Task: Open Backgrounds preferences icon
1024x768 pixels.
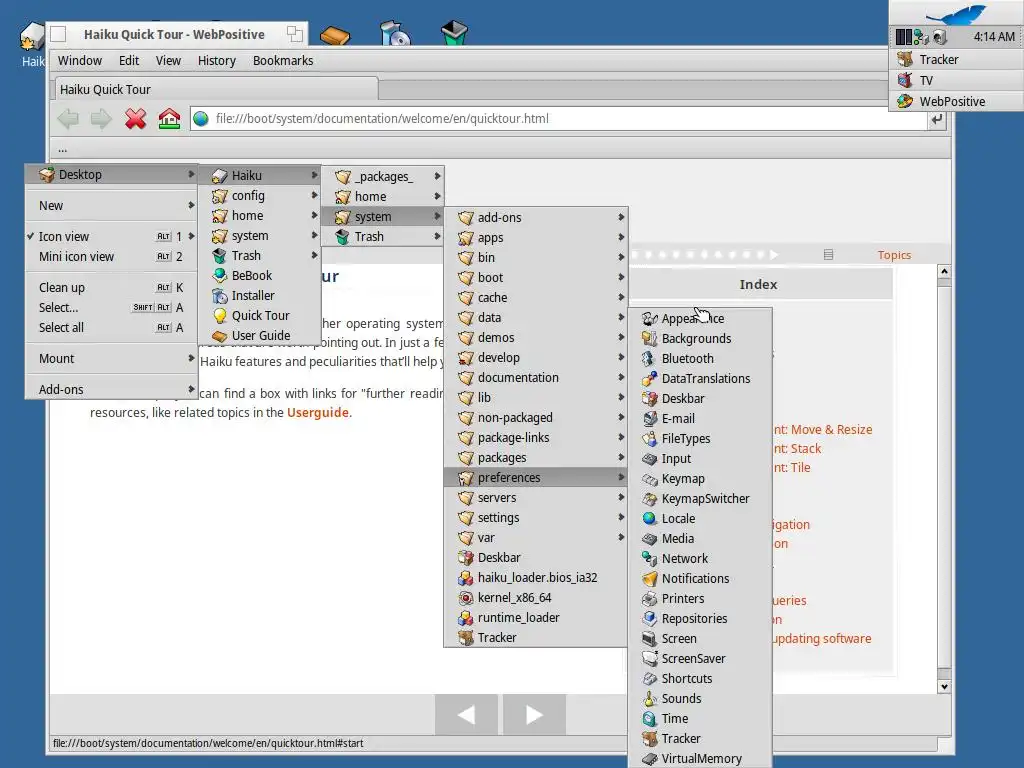Action: point(649,338)
